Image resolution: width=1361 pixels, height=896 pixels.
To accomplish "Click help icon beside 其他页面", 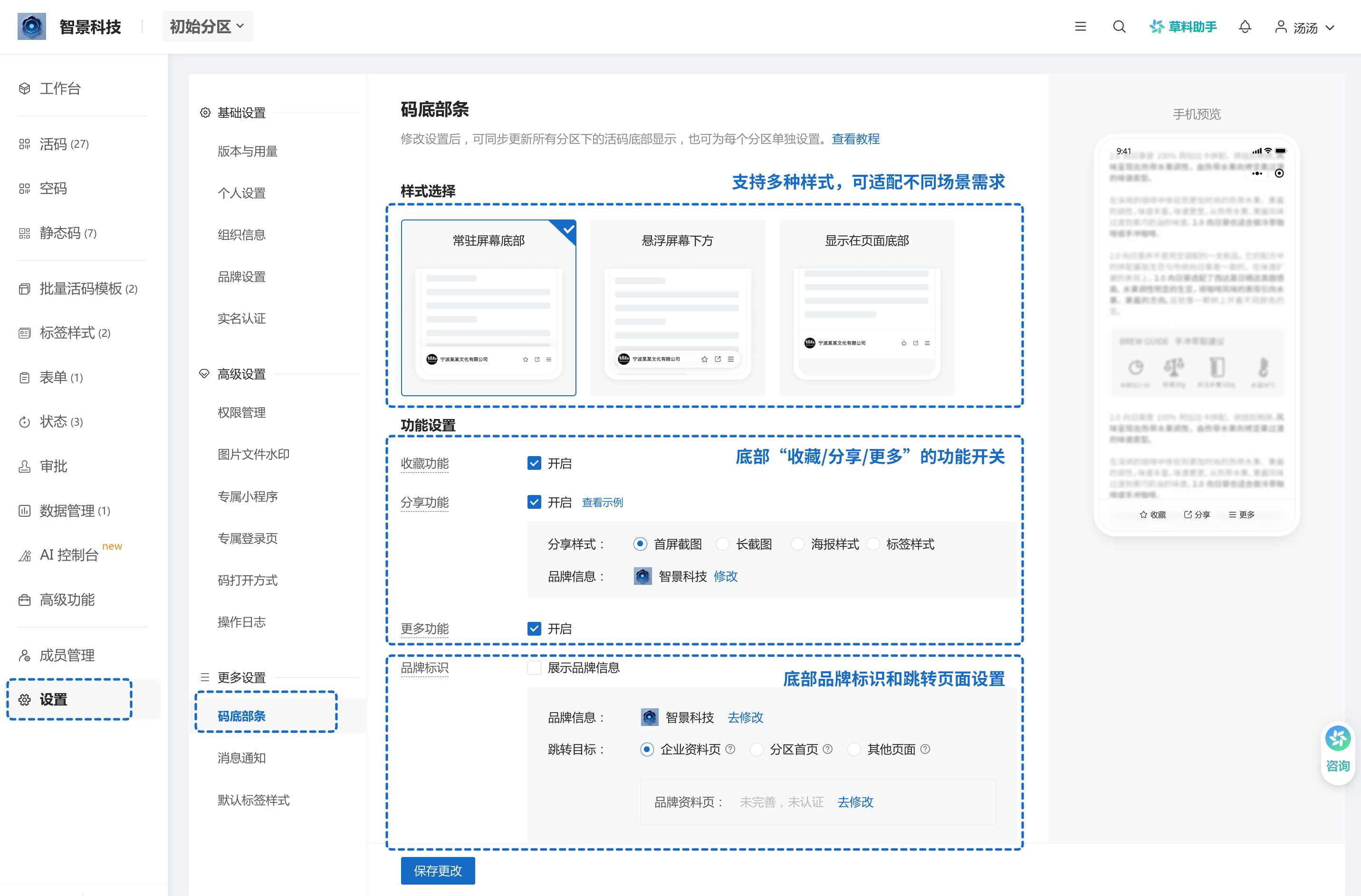I will (925, 749).
